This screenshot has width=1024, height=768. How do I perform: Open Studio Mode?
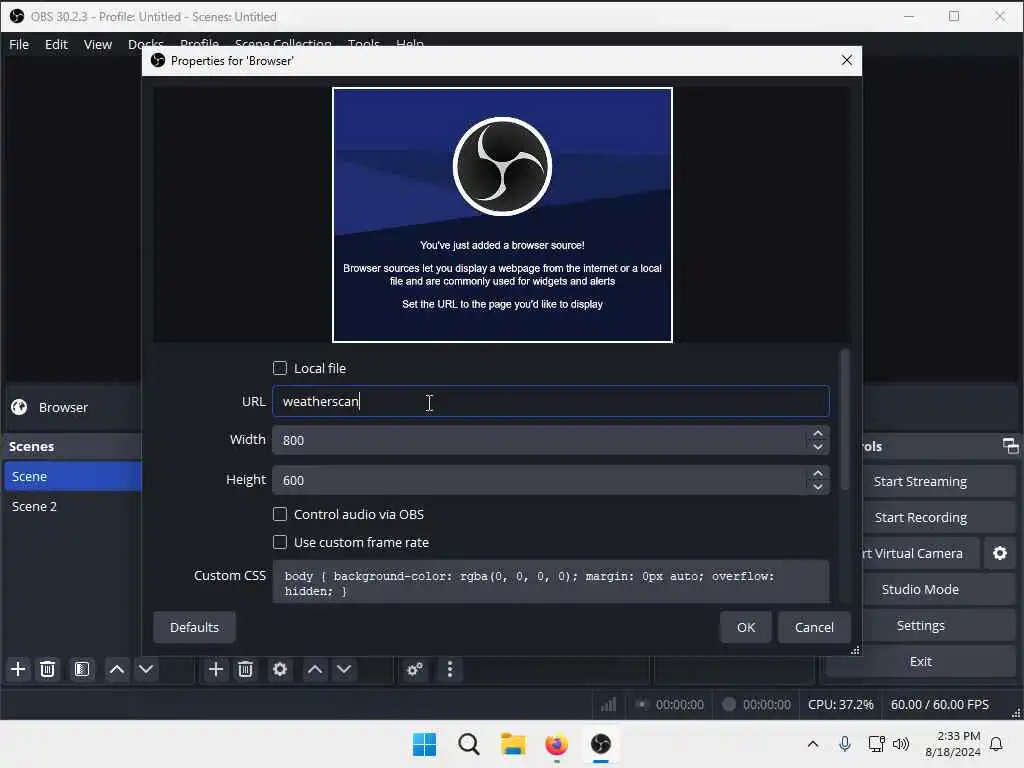click(x=920, y=589)
